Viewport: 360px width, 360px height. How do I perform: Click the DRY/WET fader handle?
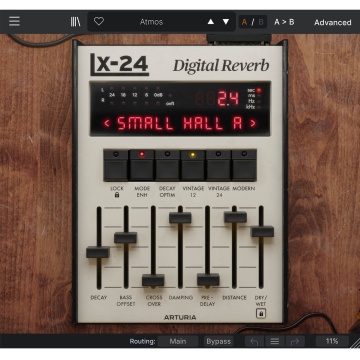(262, 231)
